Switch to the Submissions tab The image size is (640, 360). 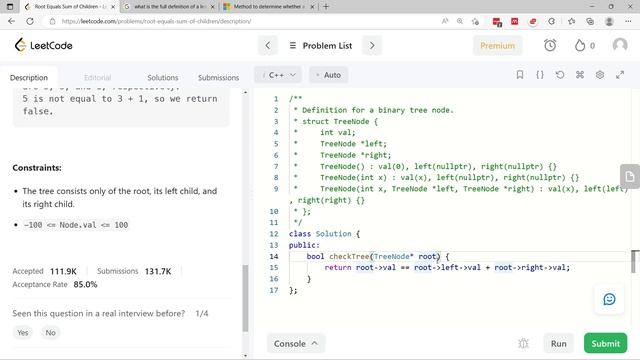tap(218, 78)
